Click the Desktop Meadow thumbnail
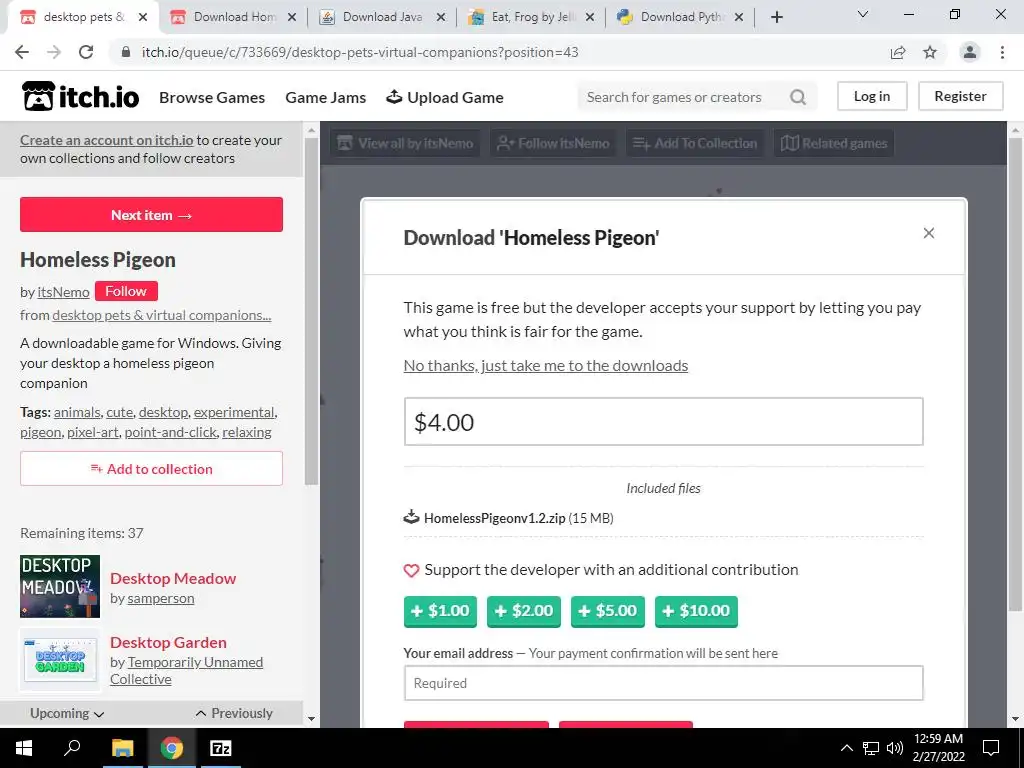The height and width of the screenshot is (768, 1024). pyautogui.click(x=60, y=586)
